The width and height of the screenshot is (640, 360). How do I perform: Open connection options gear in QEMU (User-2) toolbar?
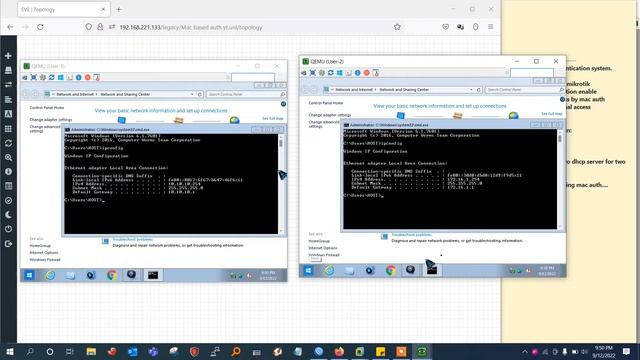pyautogui.click(x=322, y=73)
